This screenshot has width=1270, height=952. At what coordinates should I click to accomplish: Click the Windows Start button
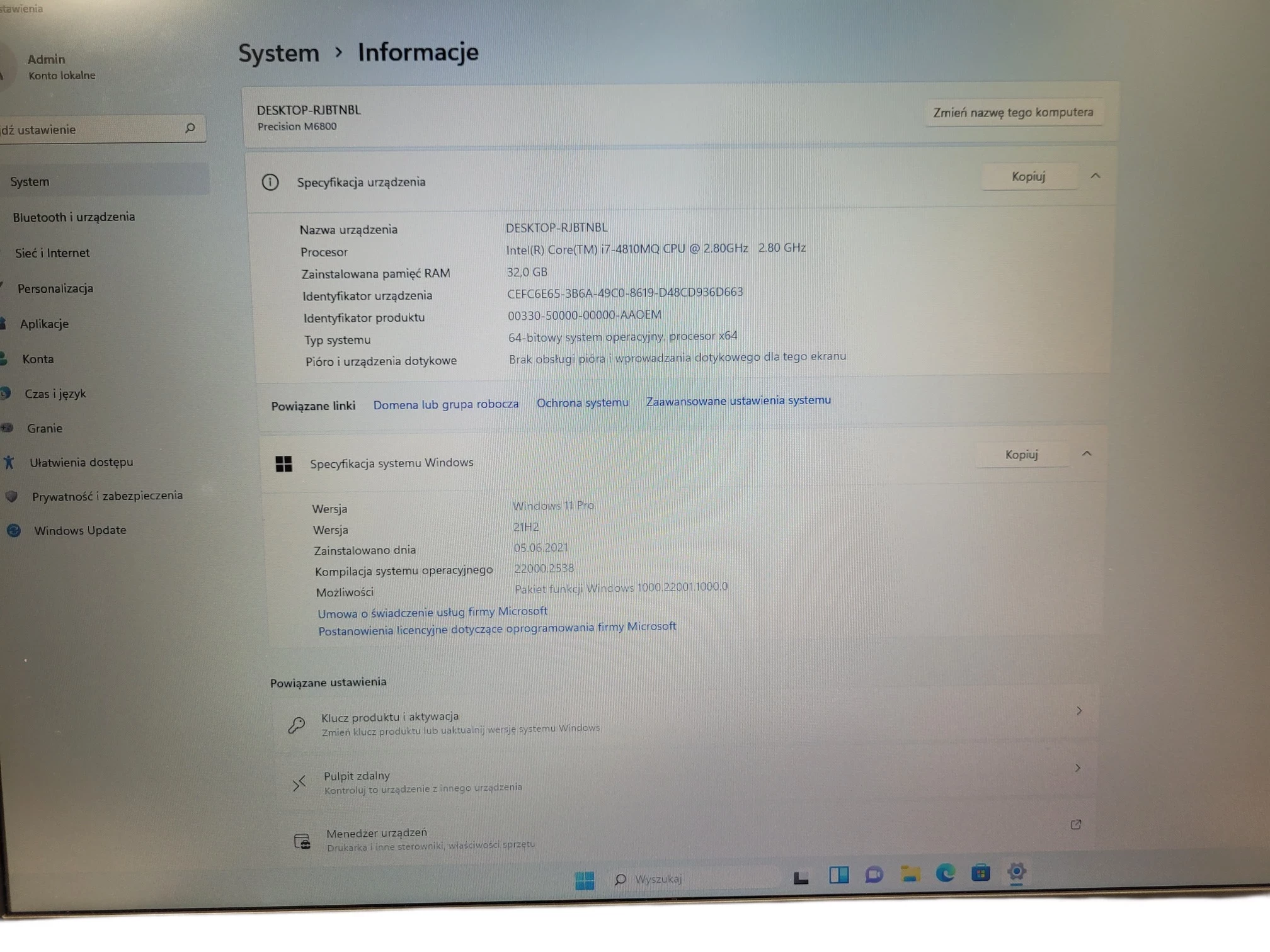pyautogui.click(x=585, y=878)
